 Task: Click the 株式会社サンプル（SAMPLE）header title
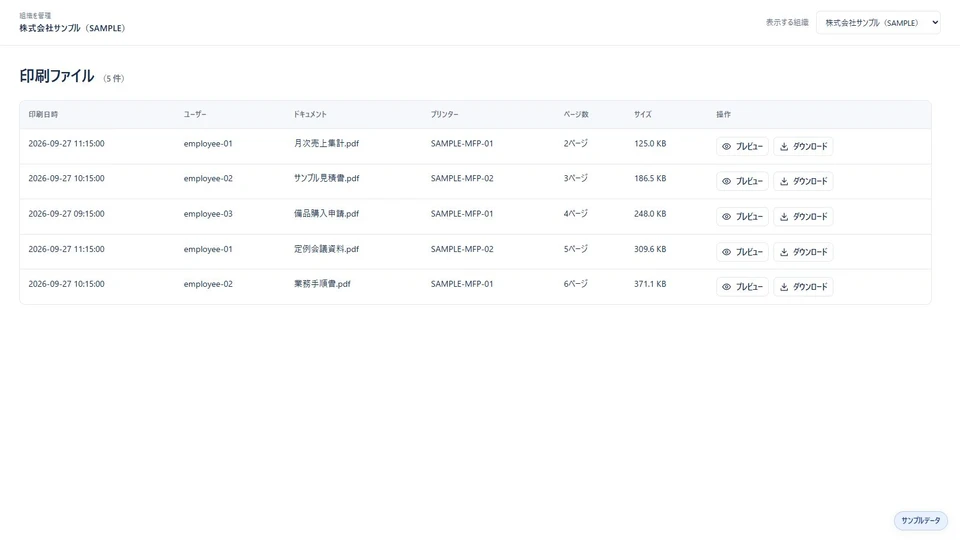[72, 28]
